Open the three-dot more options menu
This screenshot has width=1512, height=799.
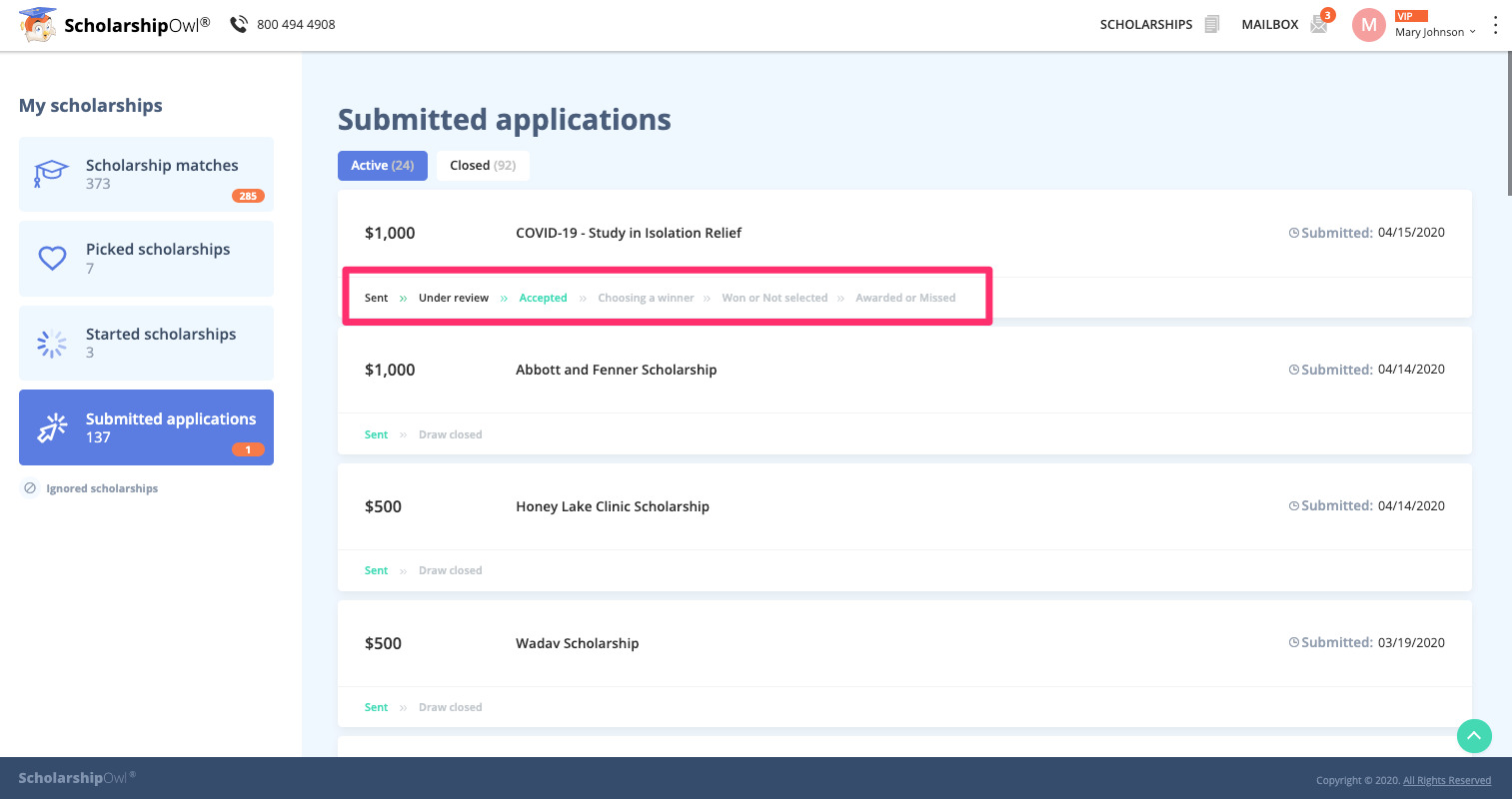coord(1495,25)
